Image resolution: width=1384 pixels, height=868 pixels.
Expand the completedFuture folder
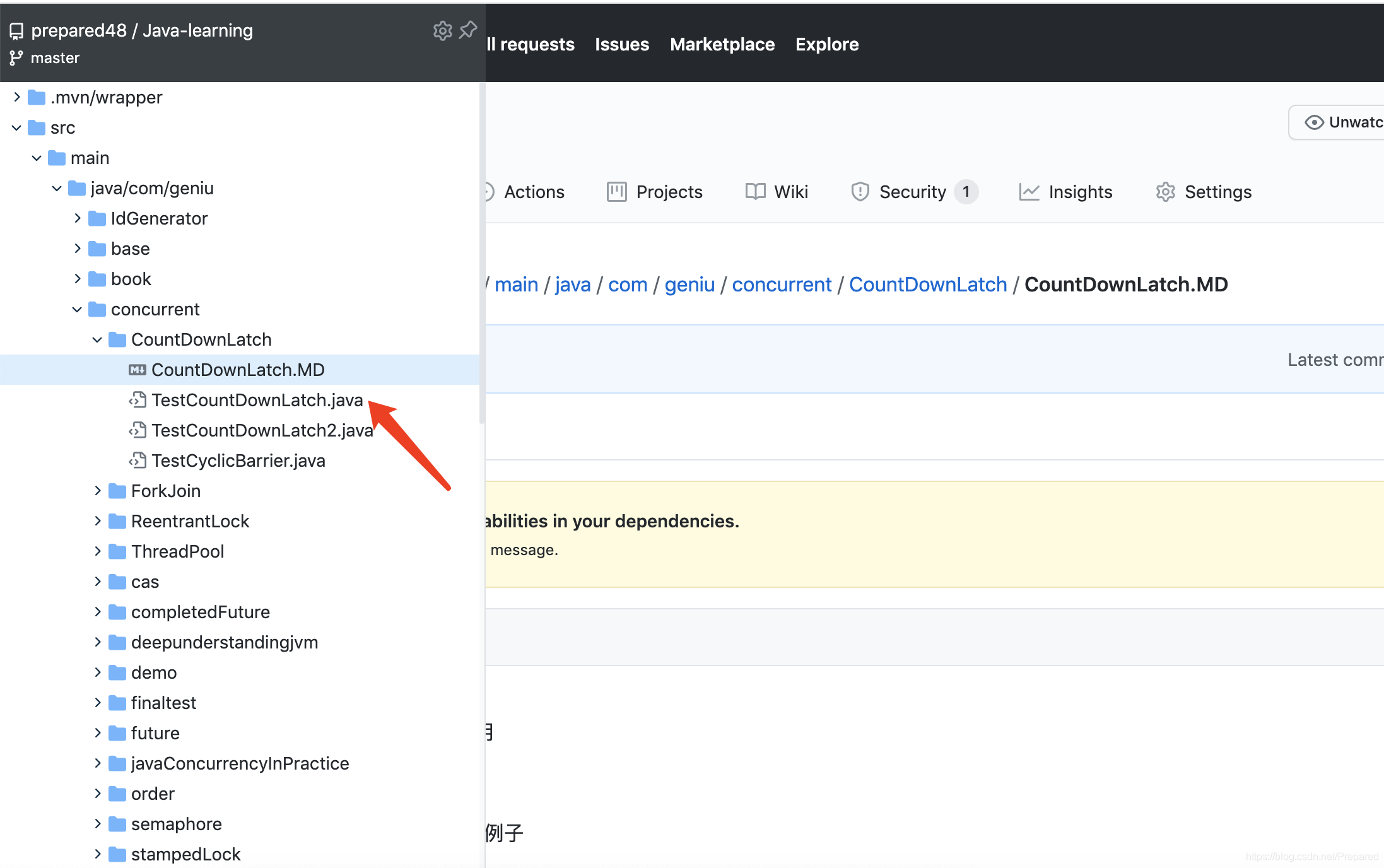tap(98, 612)
